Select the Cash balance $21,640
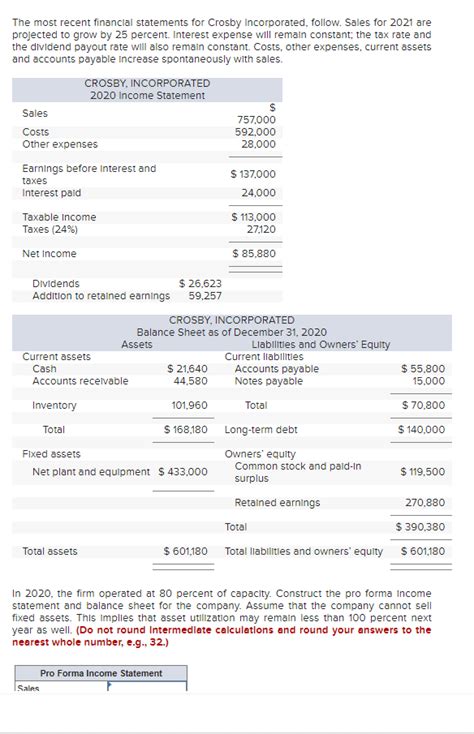 coord(187,369)
